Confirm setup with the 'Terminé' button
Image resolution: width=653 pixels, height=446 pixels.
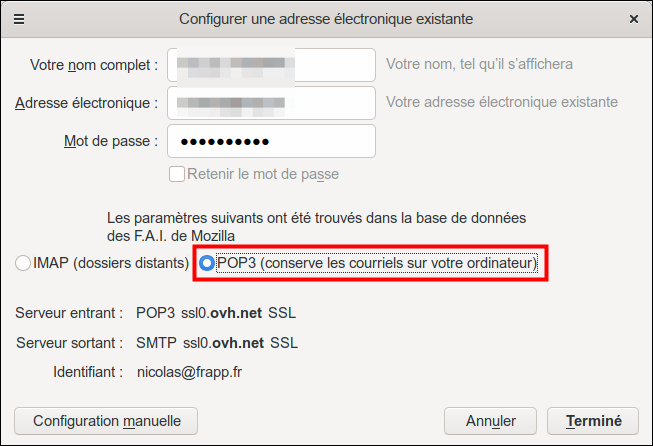[x=594, y=421]
